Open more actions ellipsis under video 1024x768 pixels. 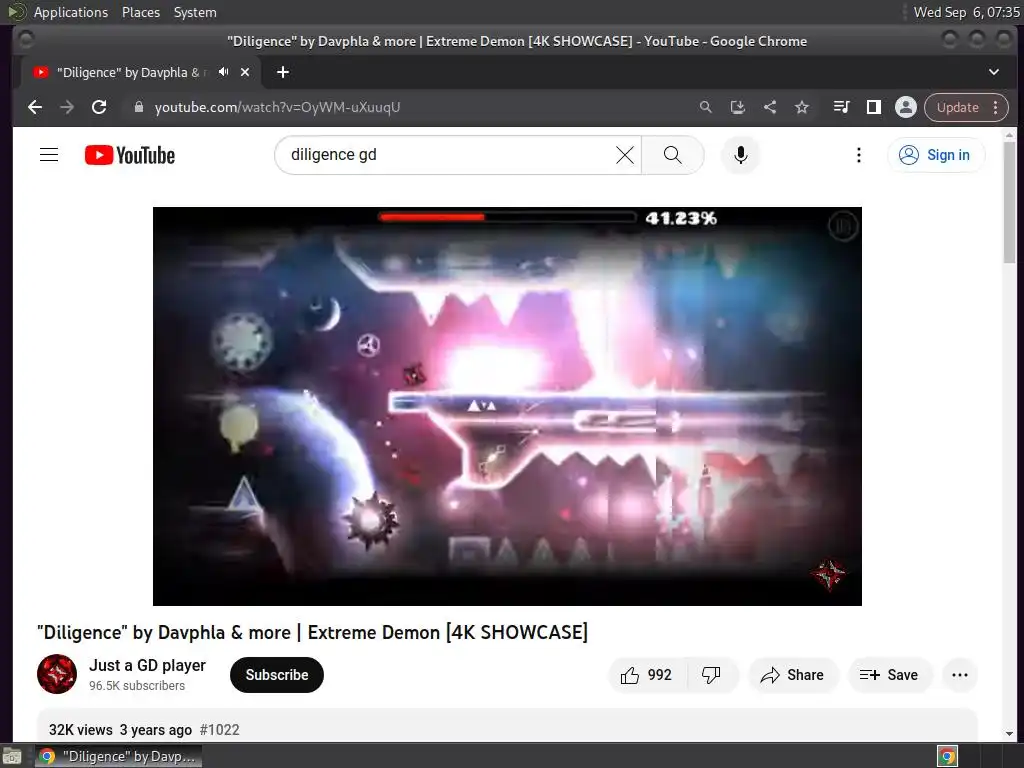pyautogui.click(x=960, y=675)
